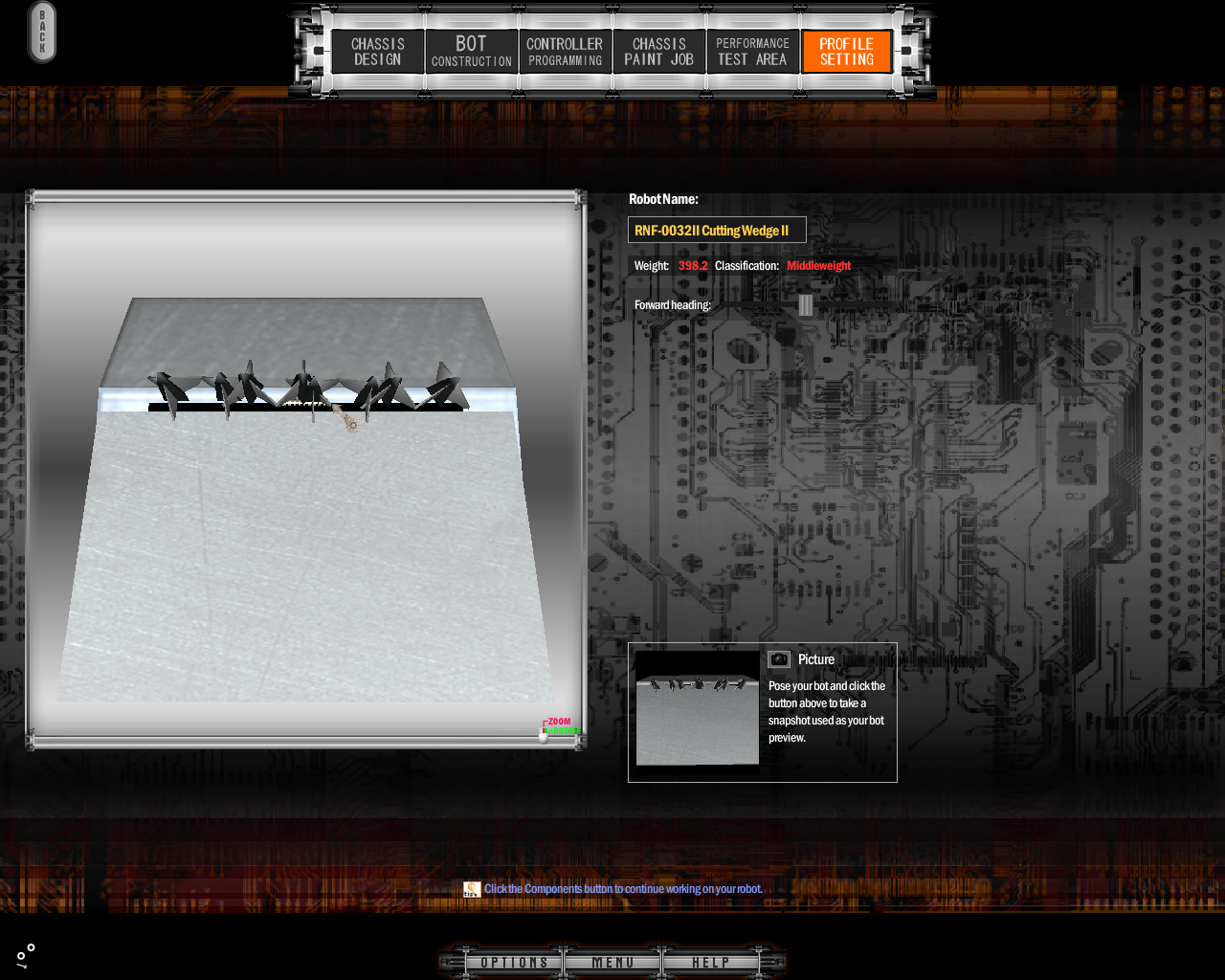The image size is (1225, 980).
Task: Click the Forward heading slider handle
Action: 806,305
